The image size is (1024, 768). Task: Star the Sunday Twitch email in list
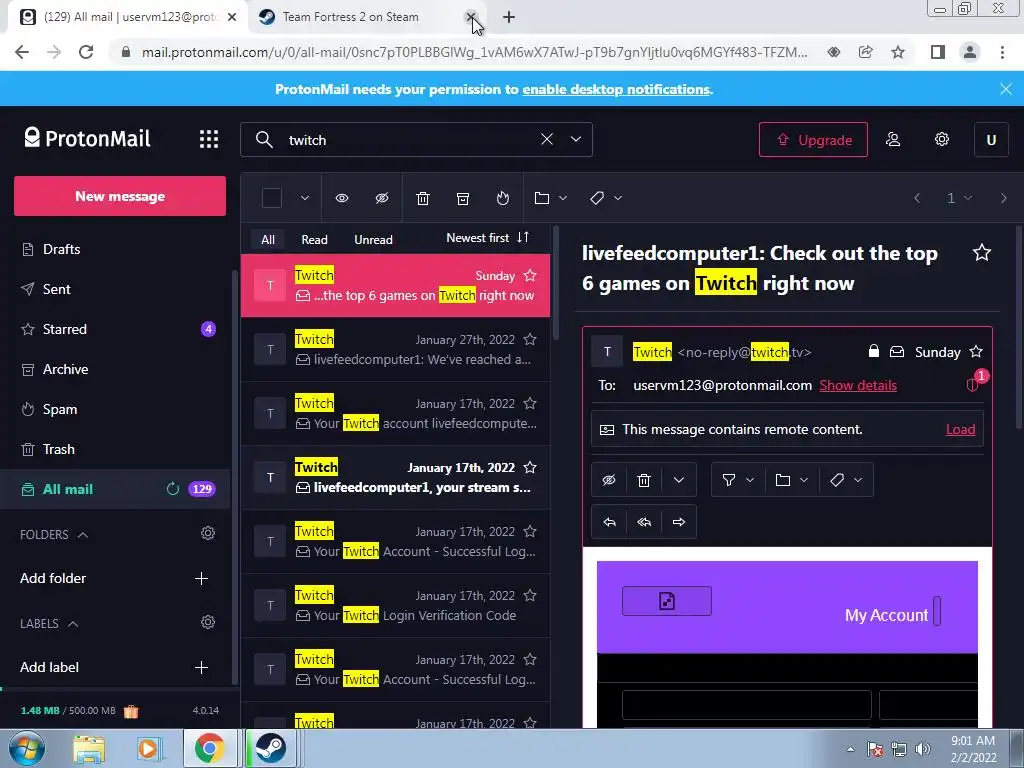(x=530, y=276)
